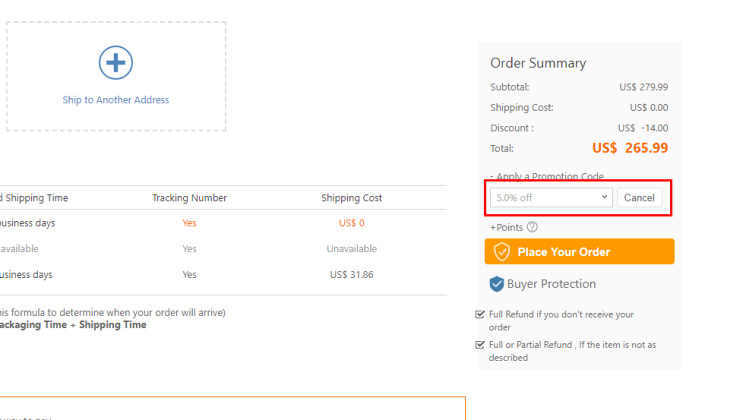Cancel the applied promotion code
The image size is (743, 420).
tap(639, 198)
